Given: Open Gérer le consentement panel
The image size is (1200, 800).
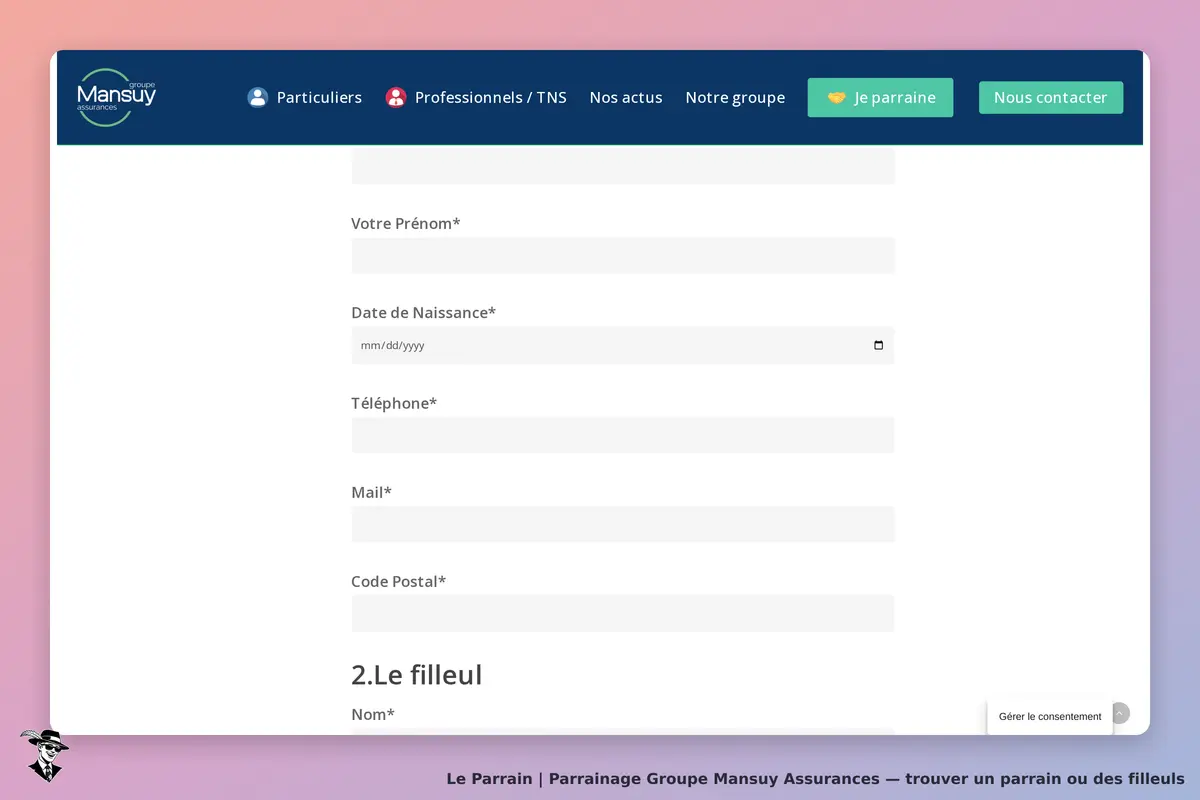Looking at the screenshot, I should coord(1050,716).
